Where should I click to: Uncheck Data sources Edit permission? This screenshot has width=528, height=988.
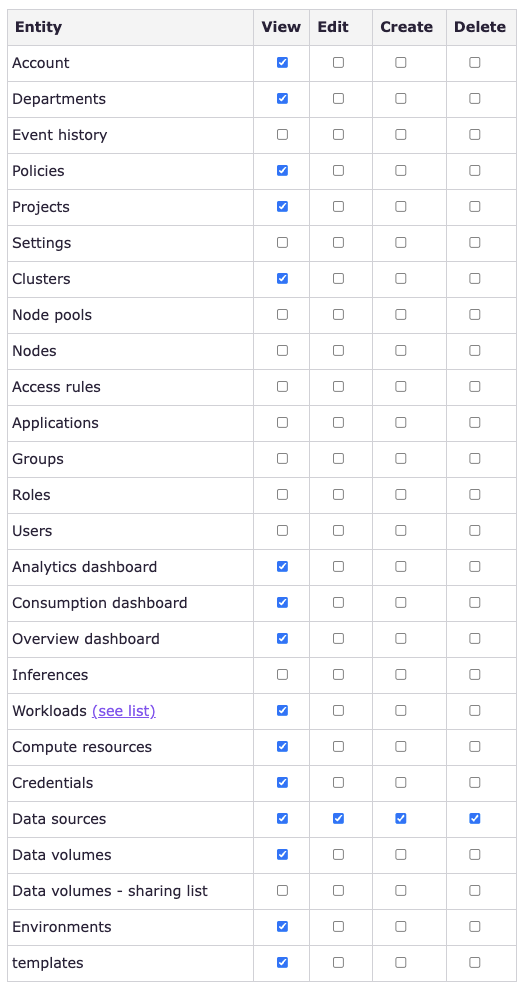pos(338,819)
